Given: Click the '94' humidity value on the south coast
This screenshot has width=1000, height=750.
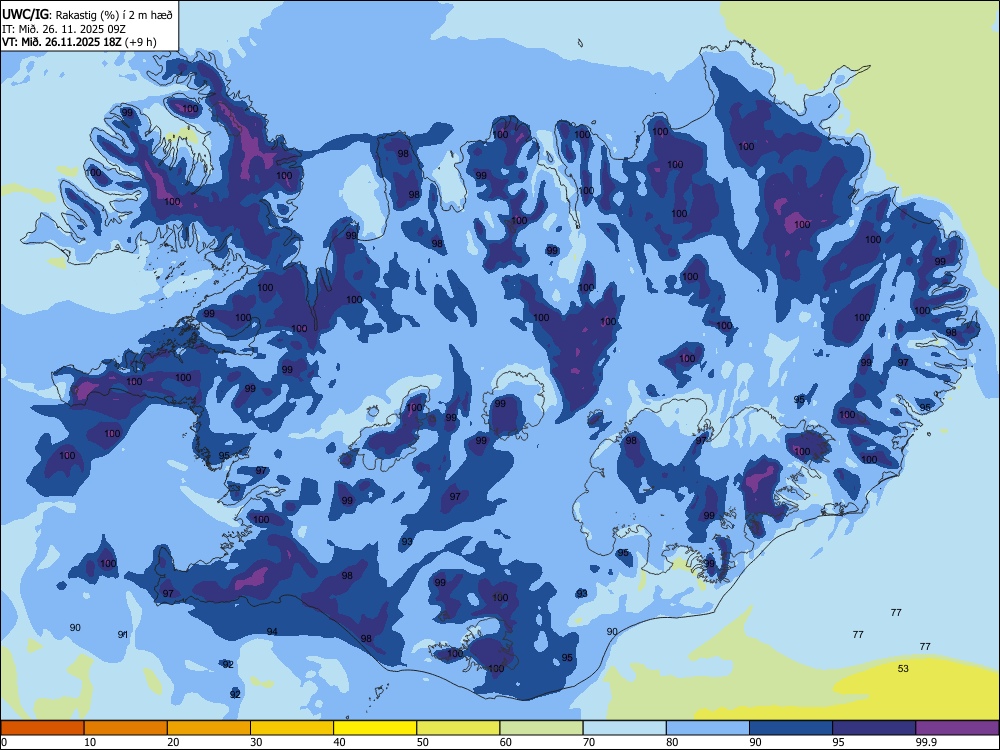Looking at the screenshot, I should click(x=272, y=631).
